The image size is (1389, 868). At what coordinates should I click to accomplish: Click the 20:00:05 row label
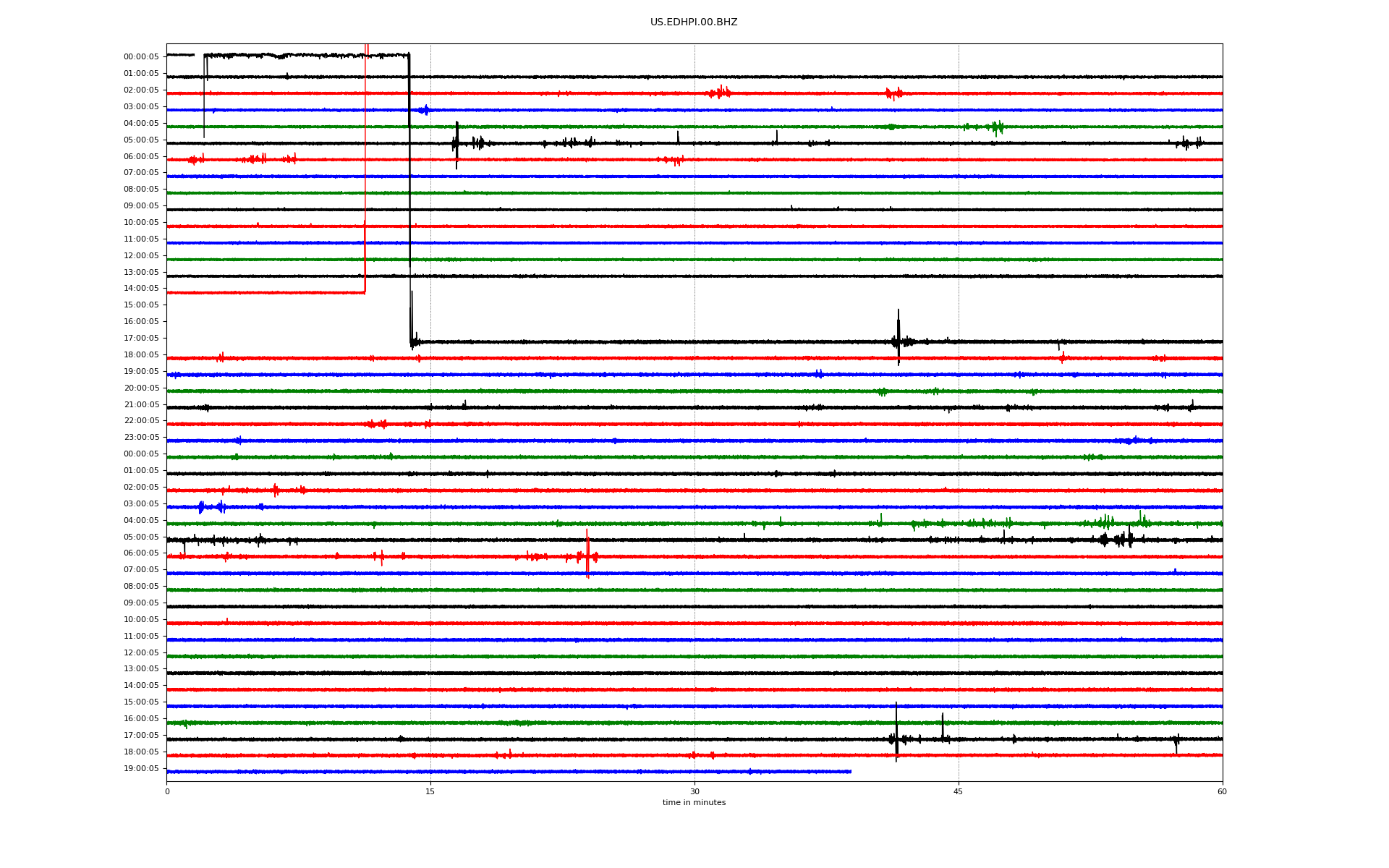(141, 388)
